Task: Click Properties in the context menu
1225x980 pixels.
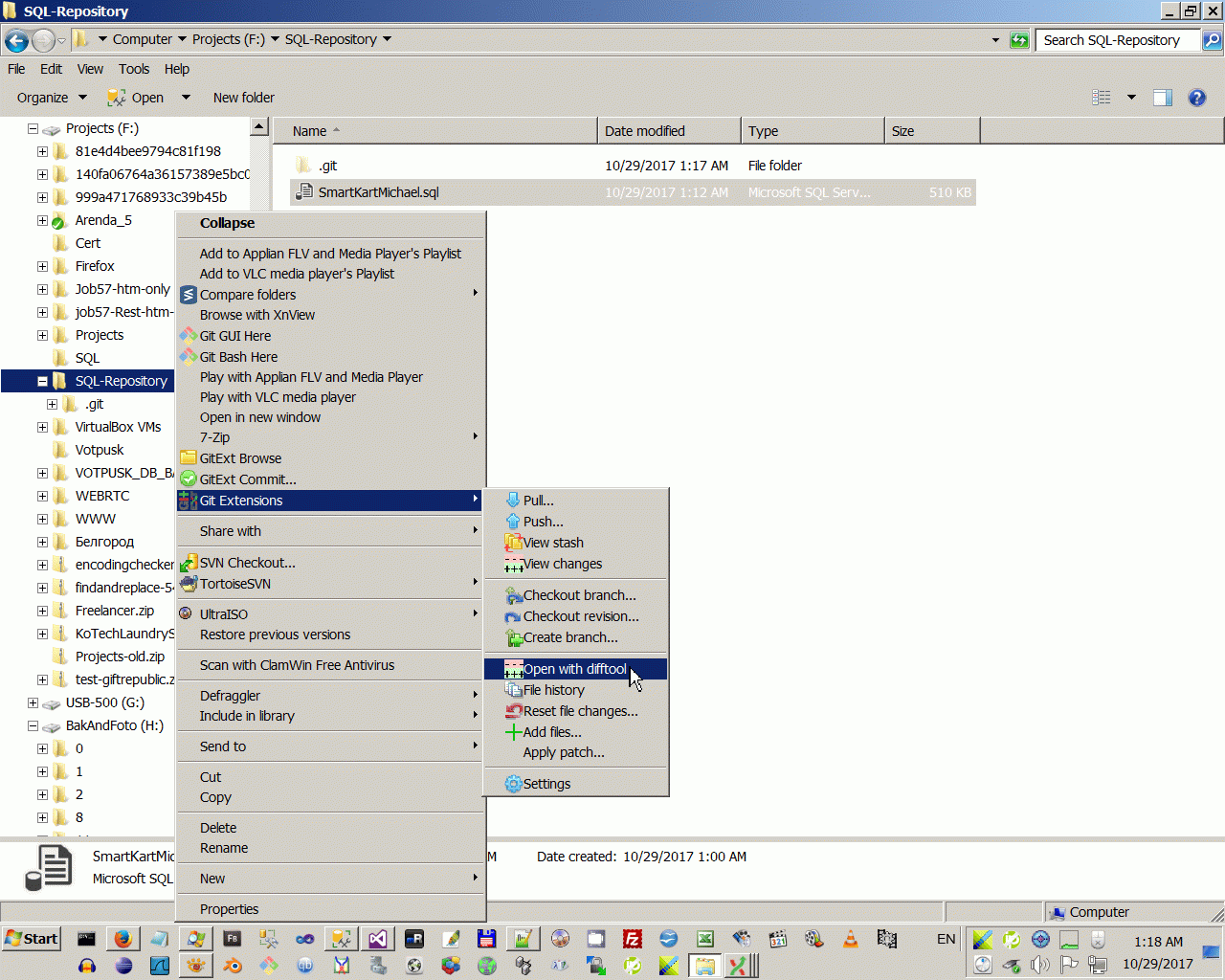Action: (x=330, y=909)
